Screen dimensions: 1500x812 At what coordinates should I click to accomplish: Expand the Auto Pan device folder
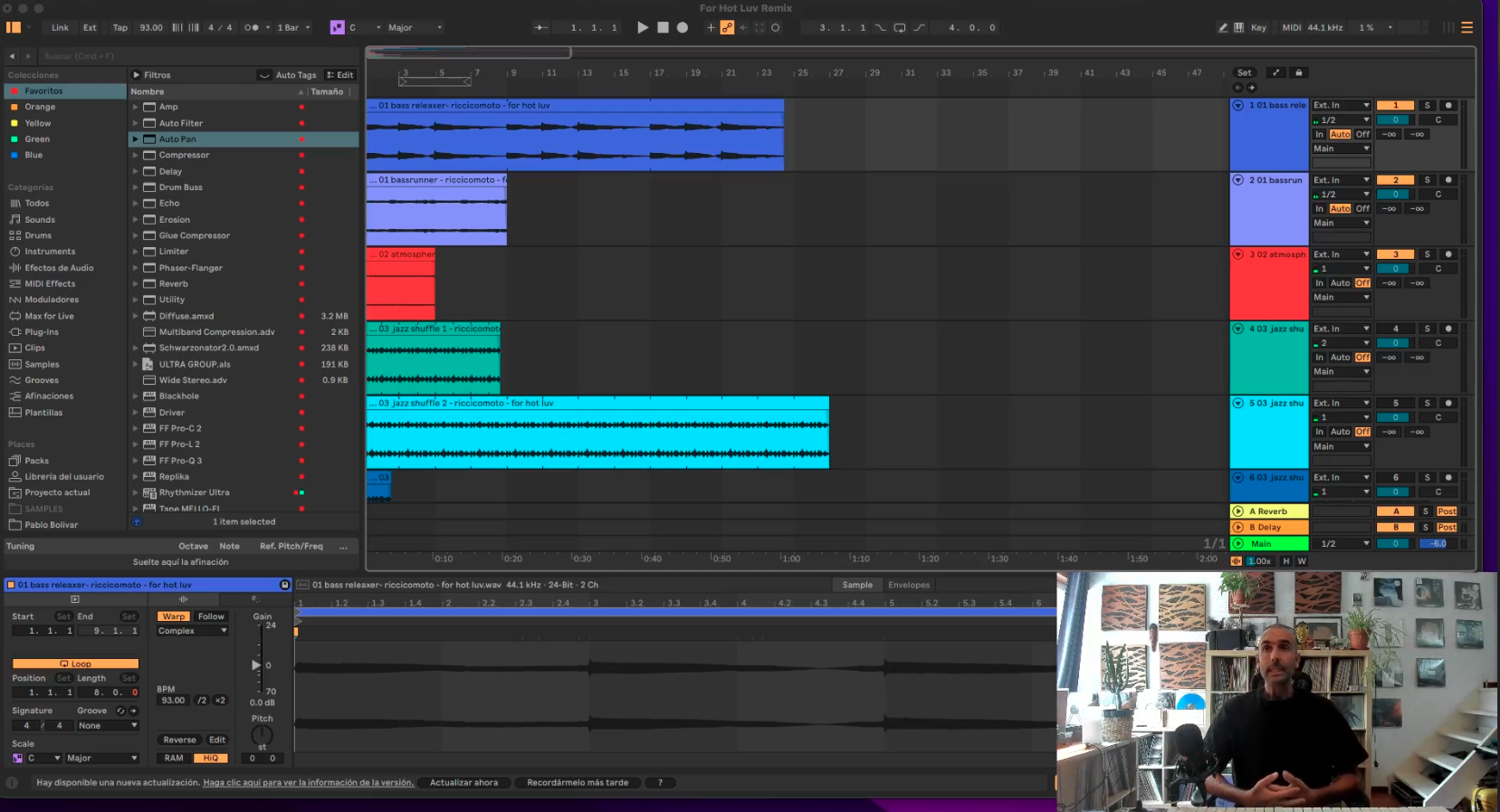136,139
